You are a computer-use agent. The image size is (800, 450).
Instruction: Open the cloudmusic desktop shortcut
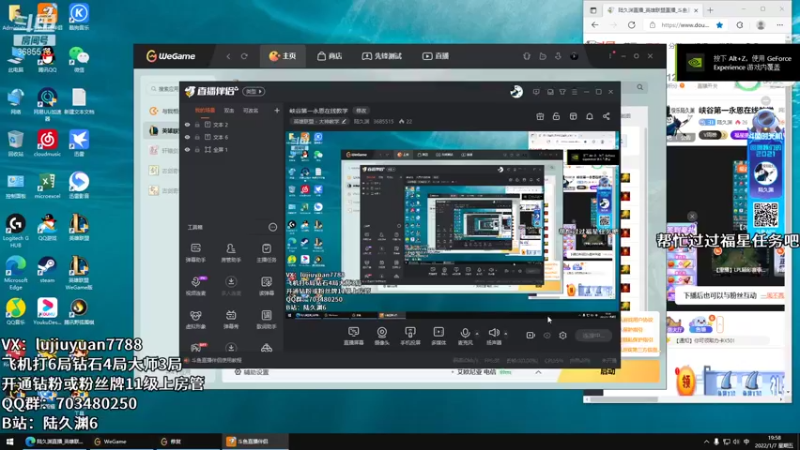point(47,143)
